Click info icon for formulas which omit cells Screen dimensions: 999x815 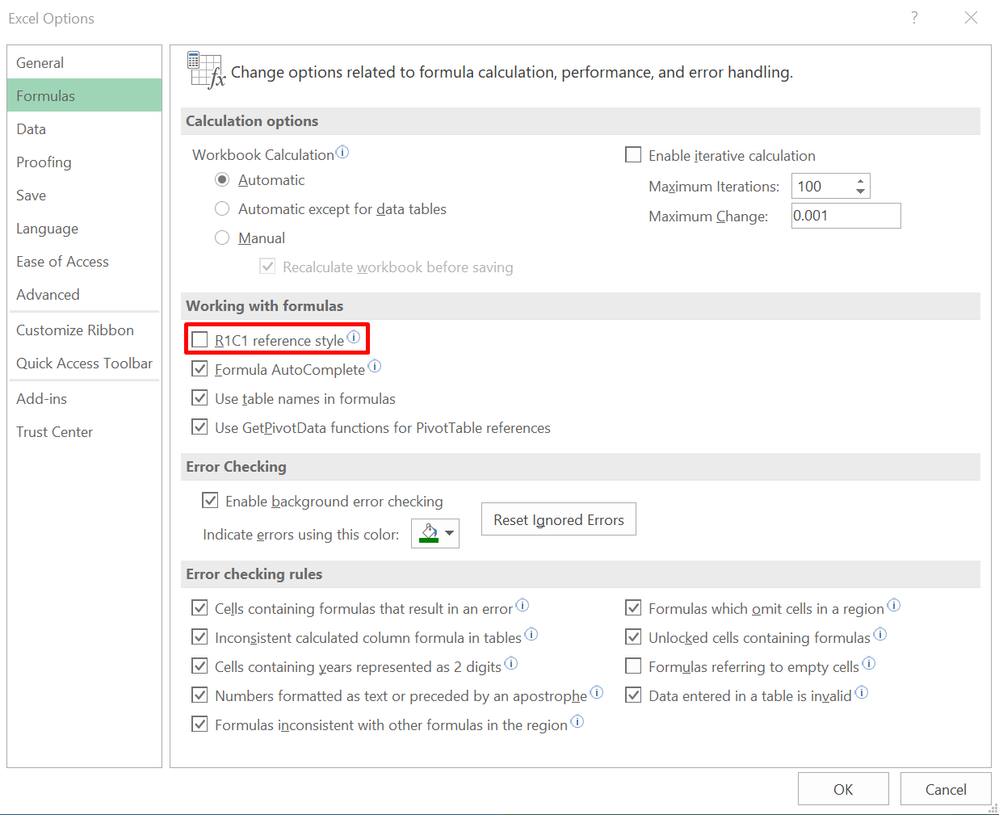click(894, 605)
